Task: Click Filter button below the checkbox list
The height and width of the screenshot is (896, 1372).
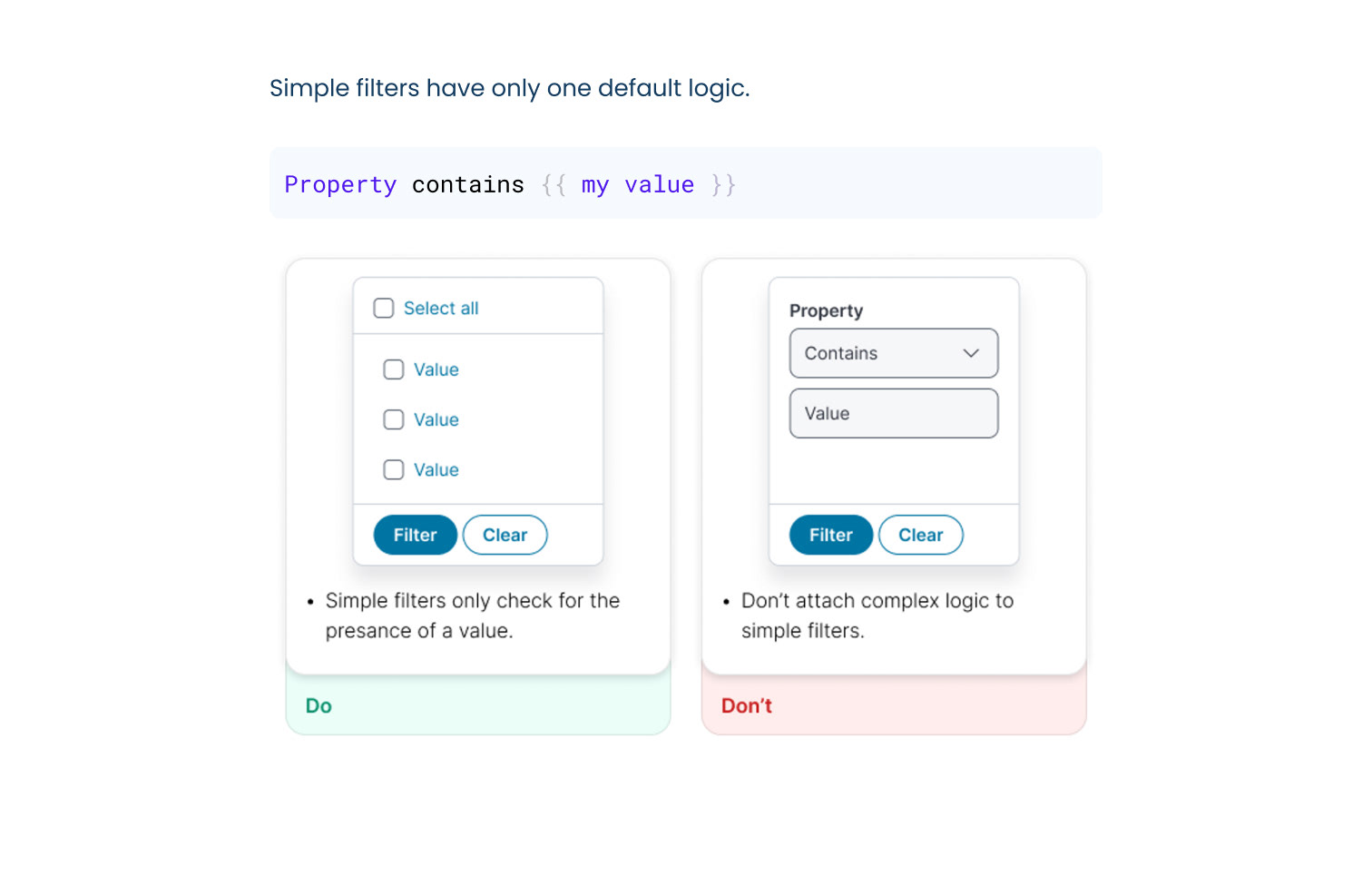Action: (415, 535)
